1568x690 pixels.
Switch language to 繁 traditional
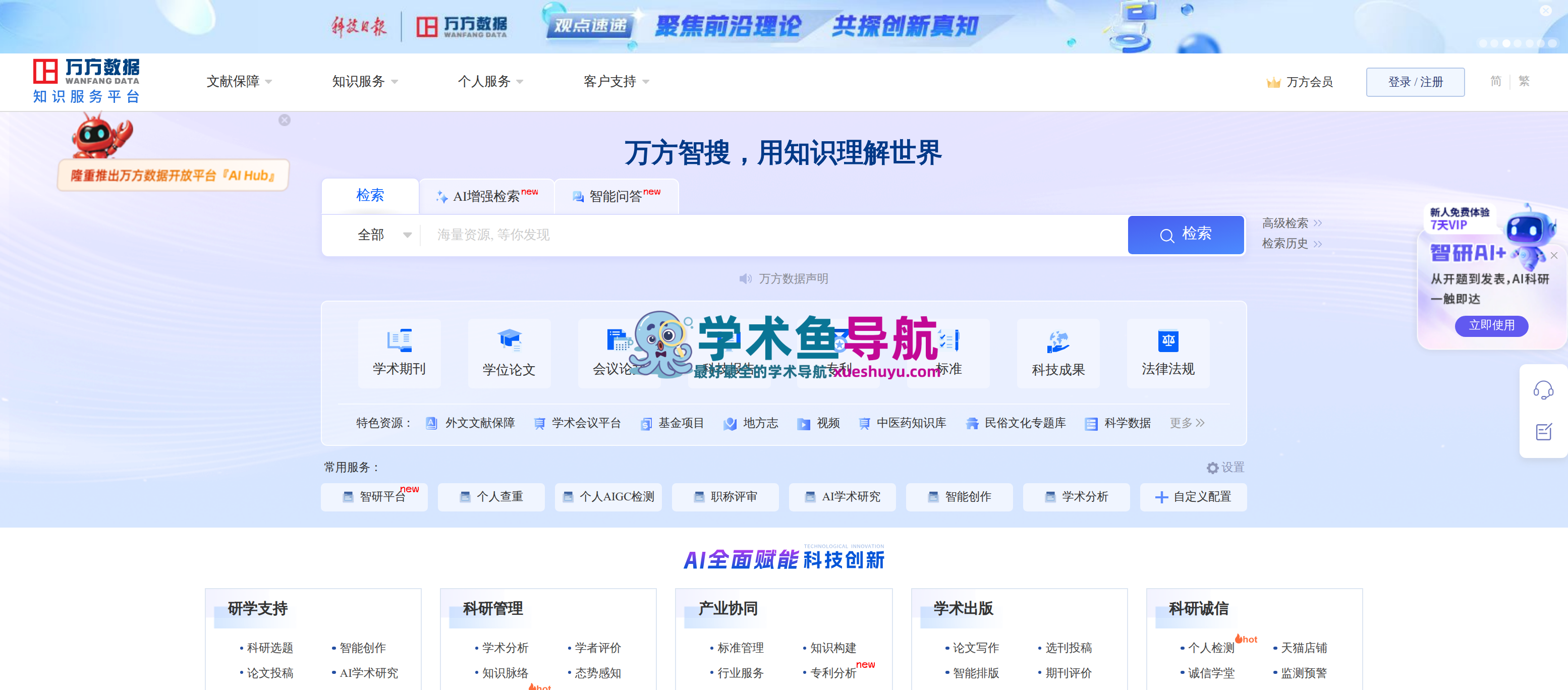(1524, 82)
